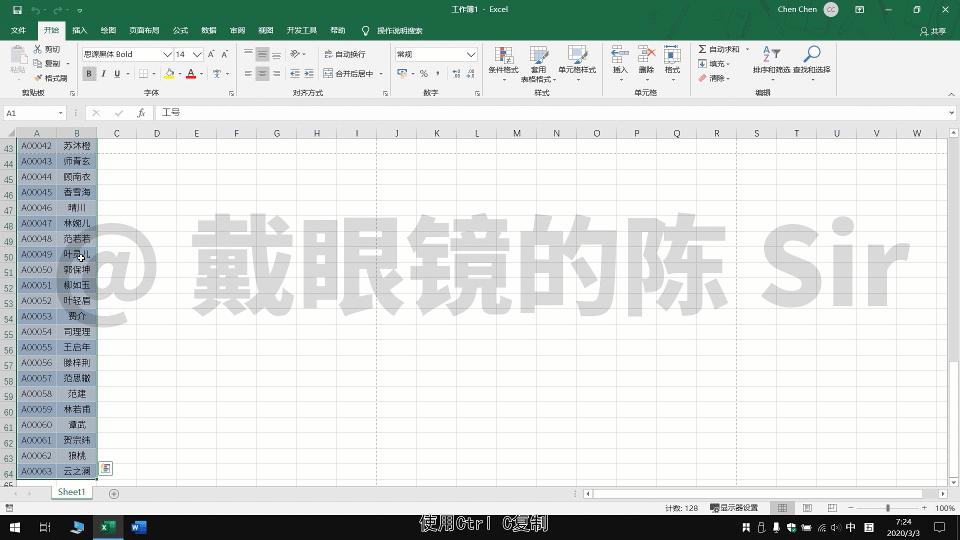Switch to the Page Layout (页面布局) tab
Screen dimensions: 960x540
pyautogui.click(x=144, y=30)
